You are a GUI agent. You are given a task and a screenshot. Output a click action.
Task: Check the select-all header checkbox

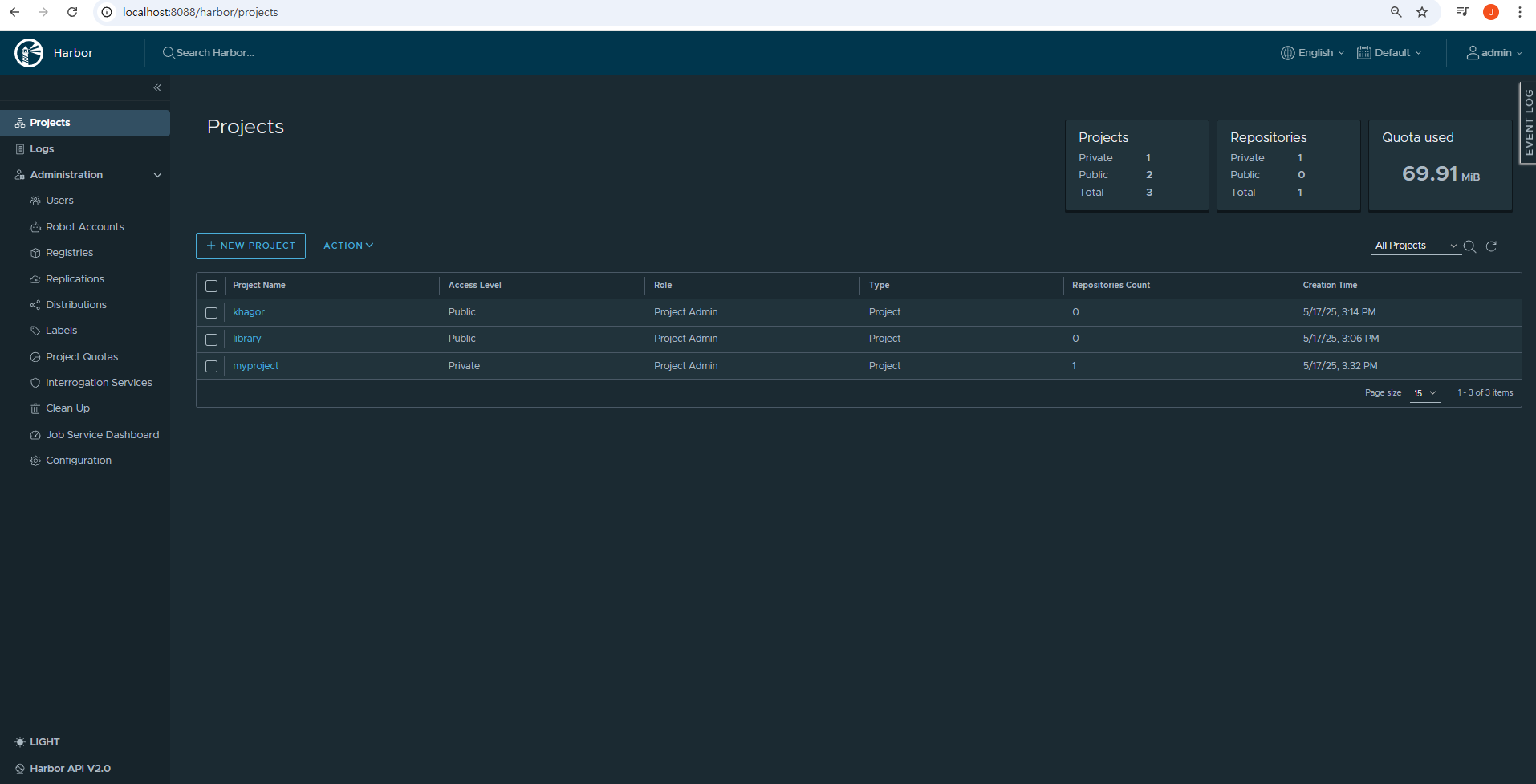[x=211, y=286]
